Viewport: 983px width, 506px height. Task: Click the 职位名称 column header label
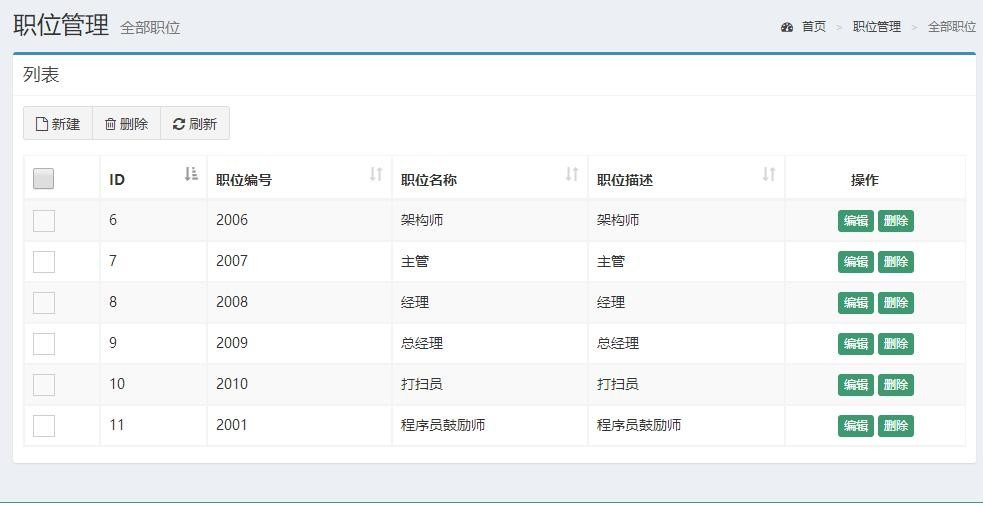[429, 180]
